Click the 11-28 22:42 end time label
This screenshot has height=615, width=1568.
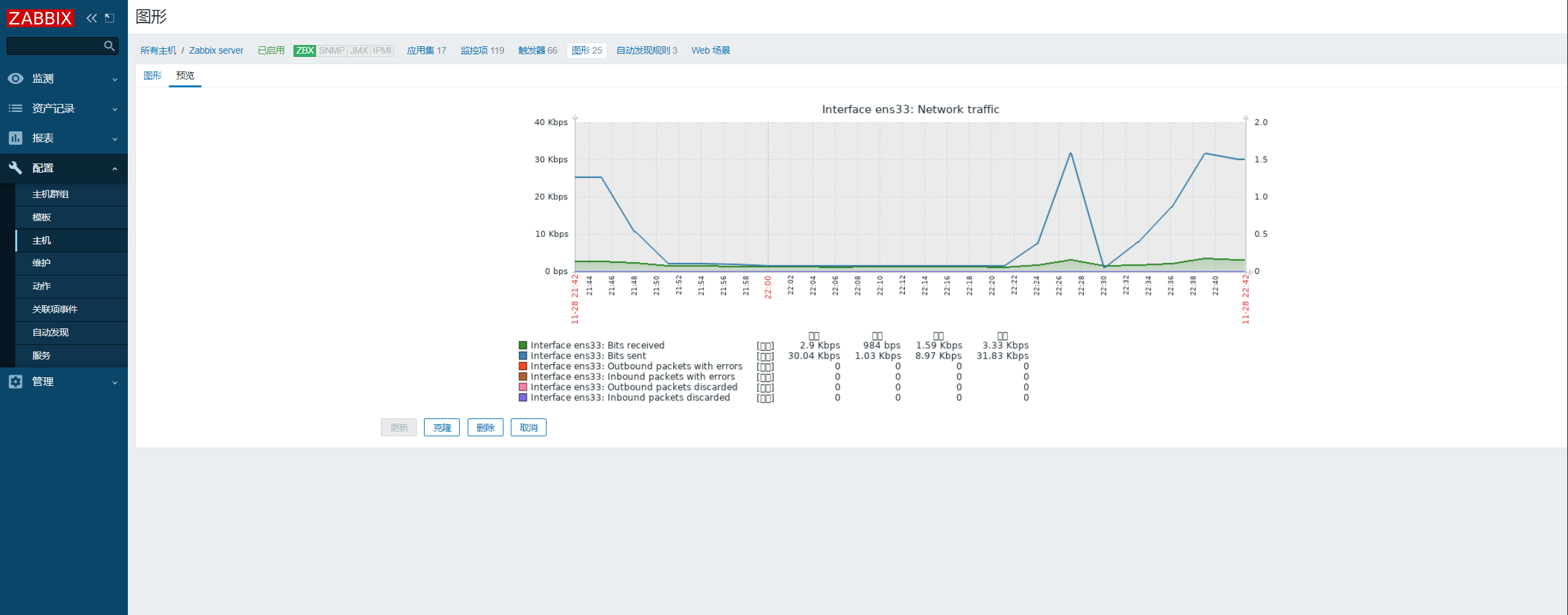[x=1245, y=299]
